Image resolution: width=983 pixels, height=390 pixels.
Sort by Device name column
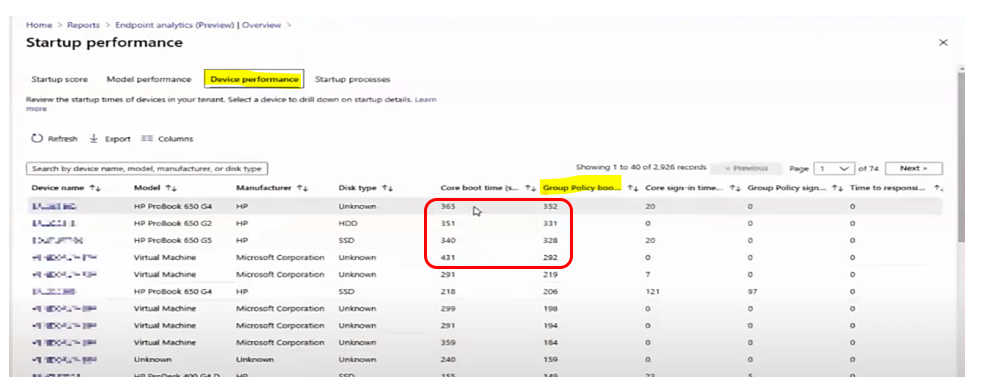coord(66,187)
